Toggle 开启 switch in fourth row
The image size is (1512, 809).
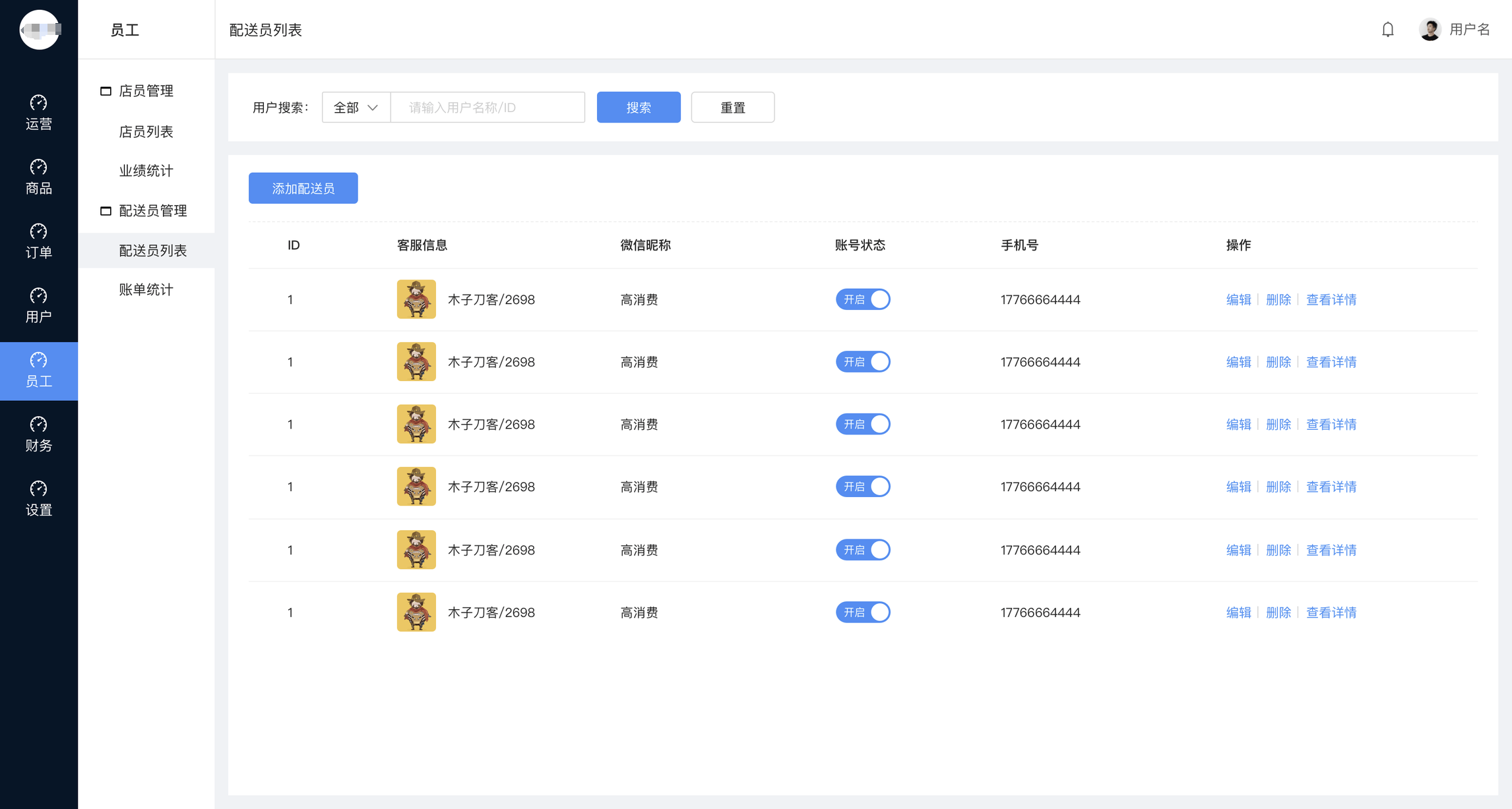click(x=863, y=487)
